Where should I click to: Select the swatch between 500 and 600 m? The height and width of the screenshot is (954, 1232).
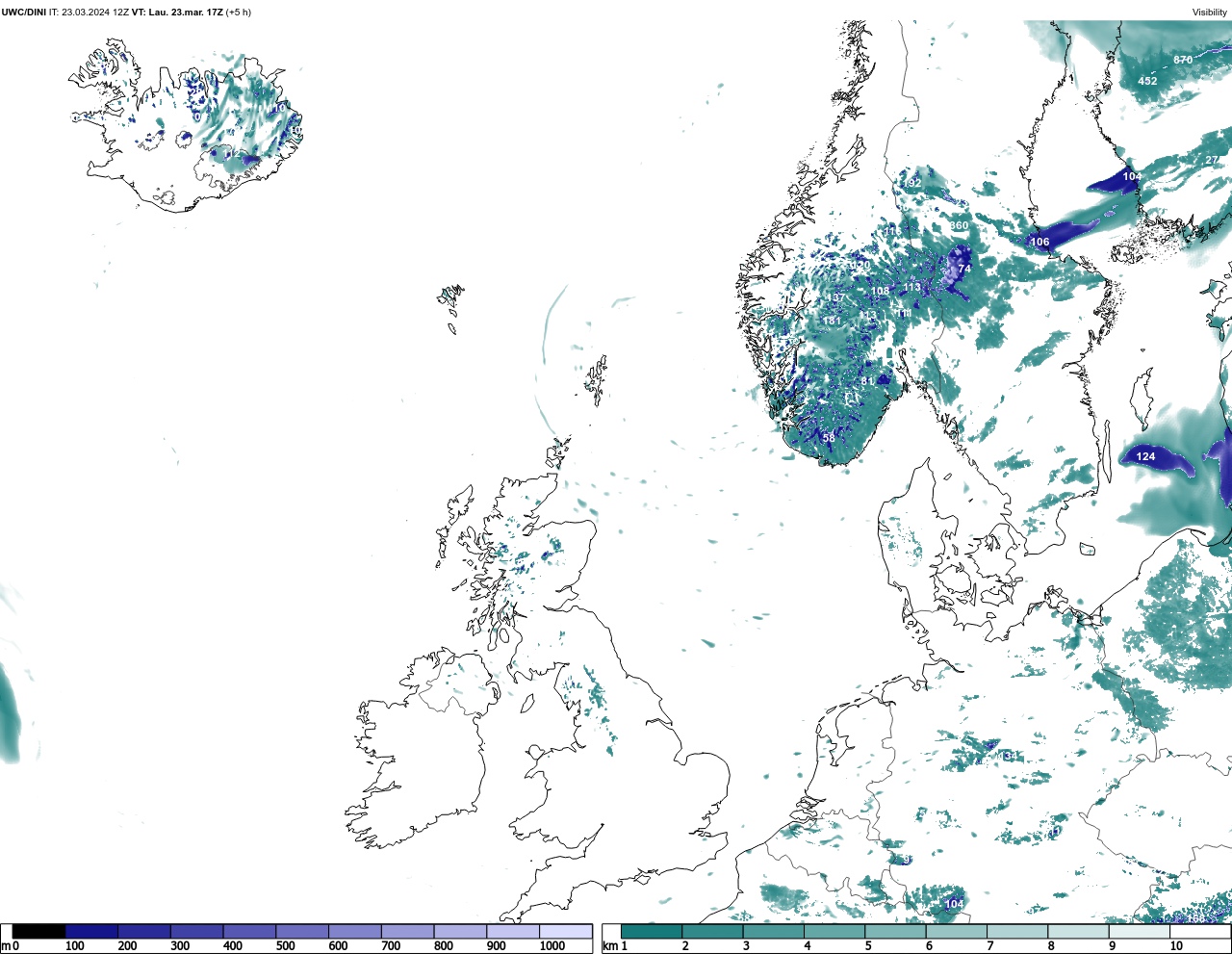302,931
